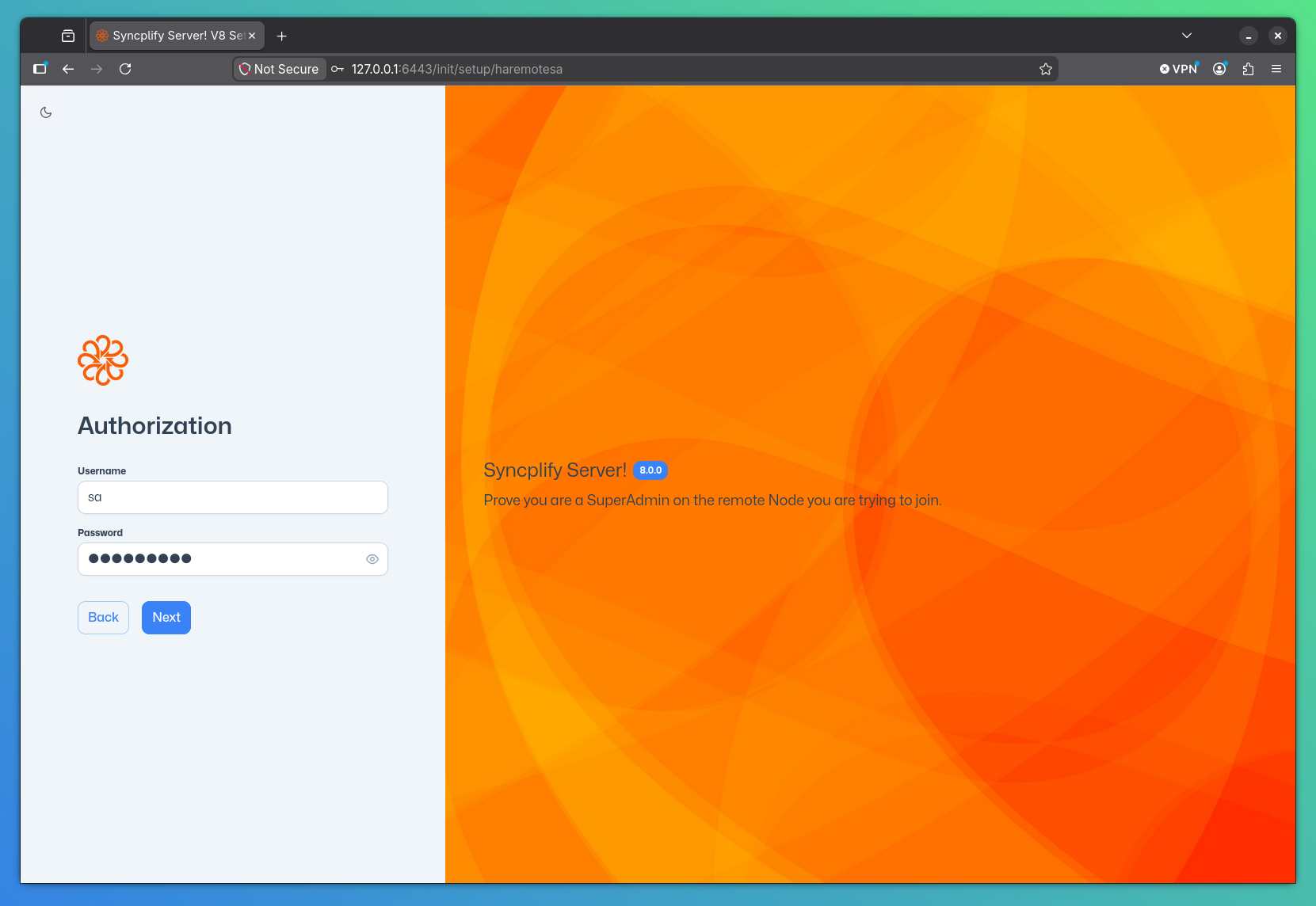Expand the list all tabs chevron
The image size is (1316, 906).
click(x=1187, y=36)
